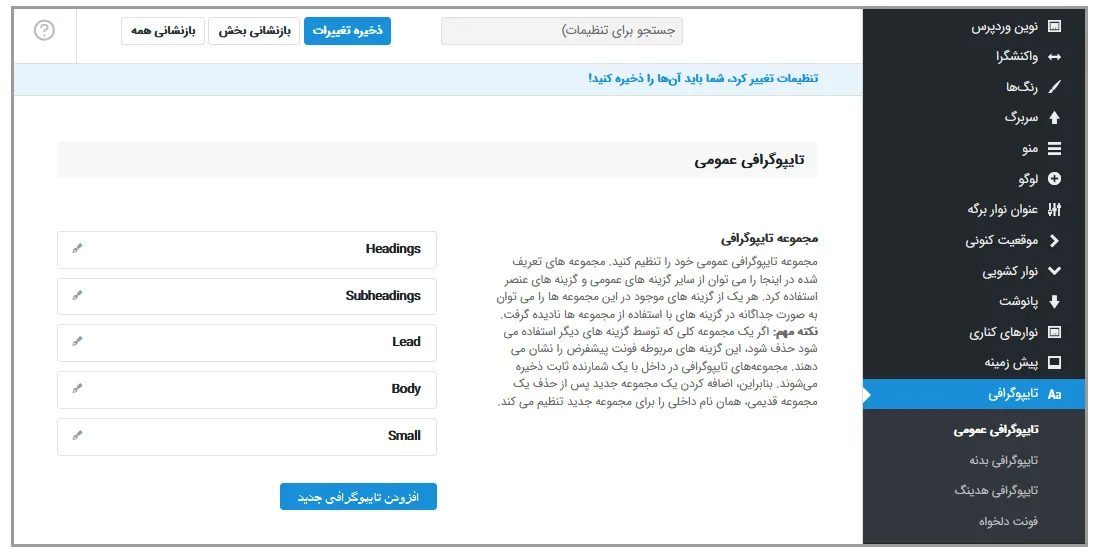Select the تایپوگرافی هدینگ submenu item
Image resolution: width=1100 pixels, height=553 pixels.
(995, 491)
